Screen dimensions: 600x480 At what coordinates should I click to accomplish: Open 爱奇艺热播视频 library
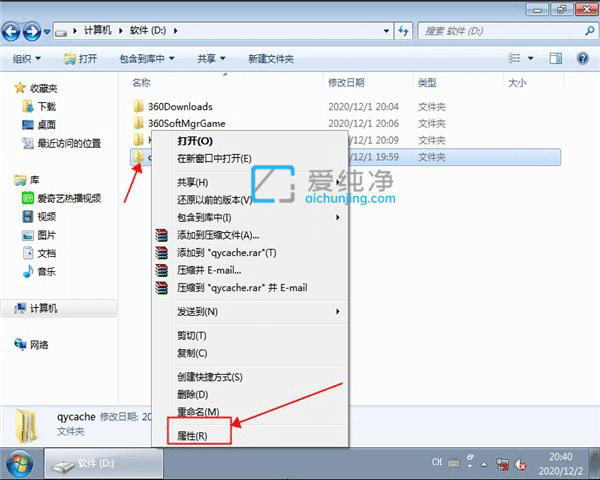62,198
